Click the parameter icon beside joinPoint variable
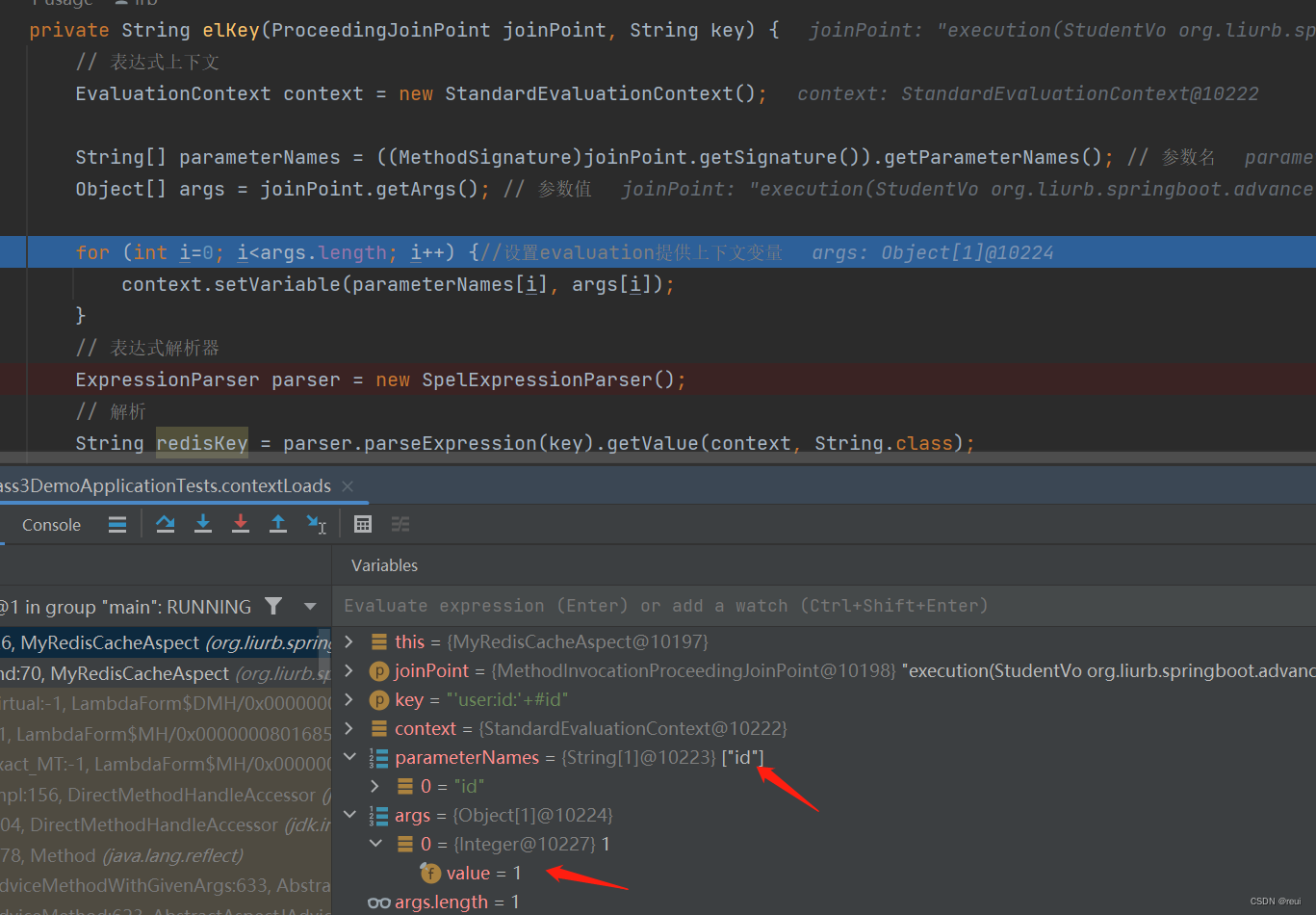This screenshot has width=1316, height=915. pos(379,670)
